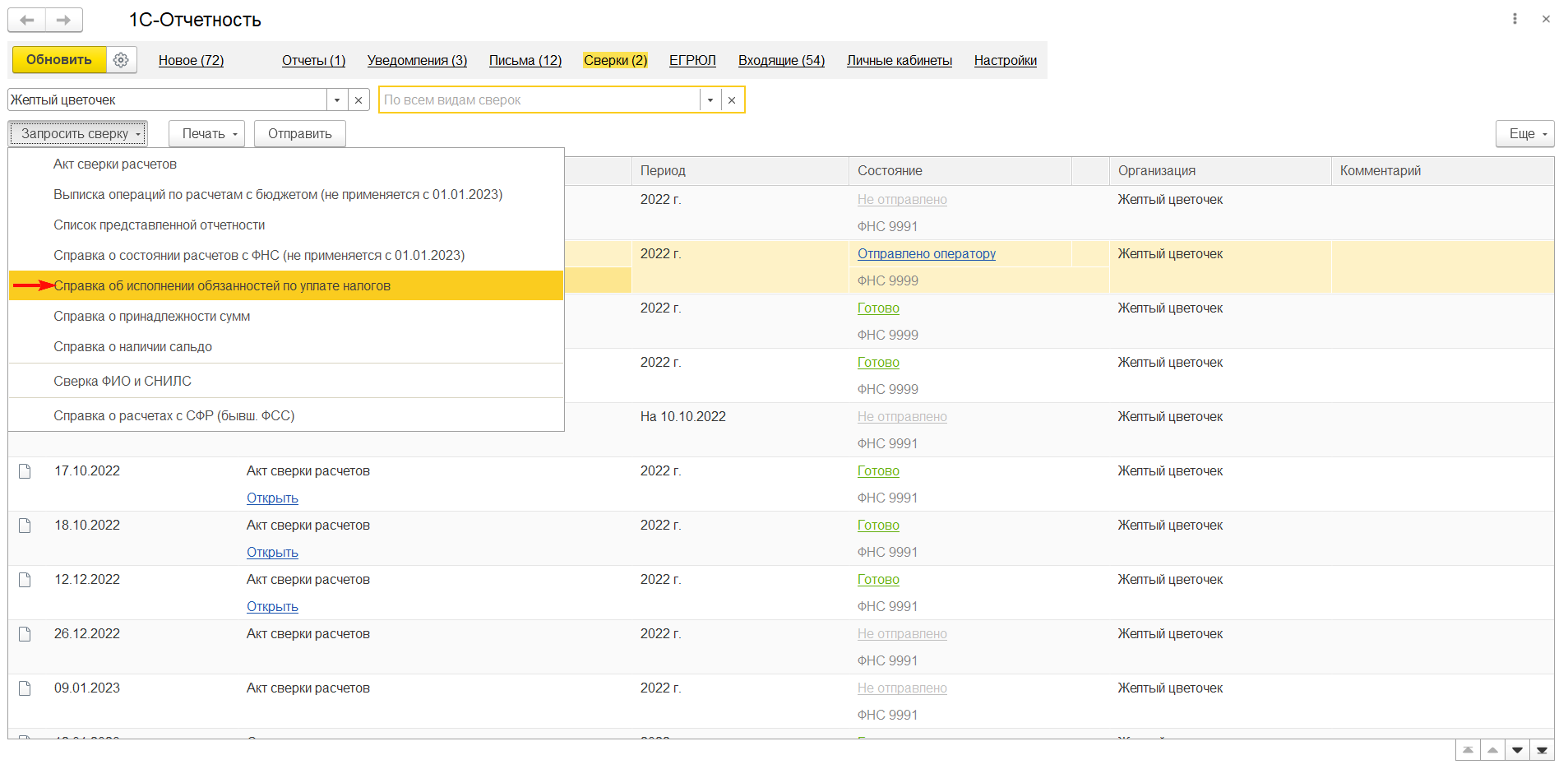The image size is (1568, 769).
Task: Open the Входящие (54) section
Action: click(781, 60)
